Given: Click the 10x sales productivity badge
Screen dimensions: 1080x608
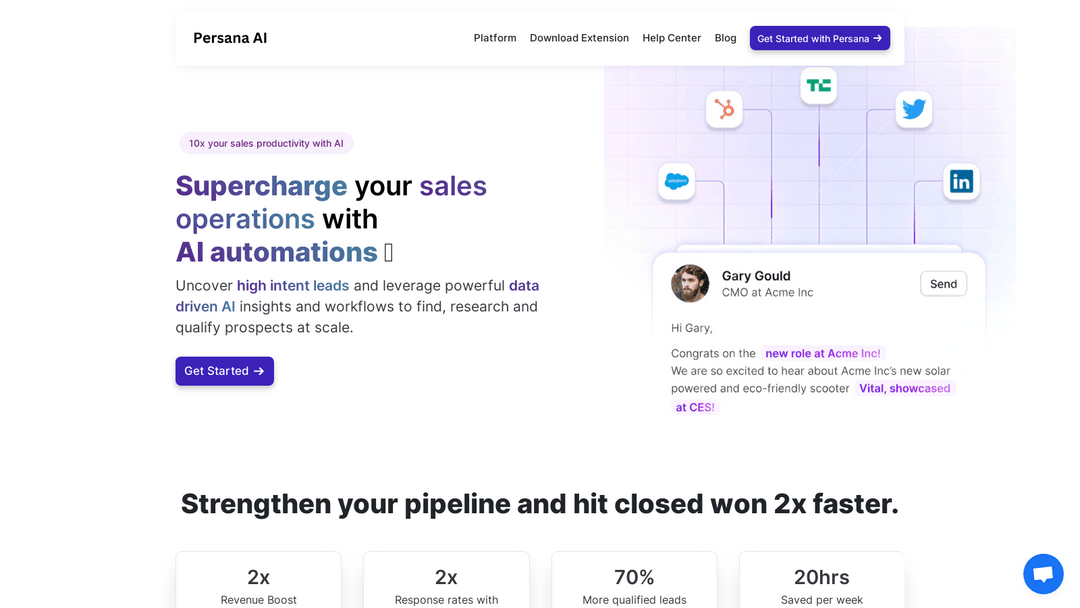Looking at the screenshot, I should point(266,143).
